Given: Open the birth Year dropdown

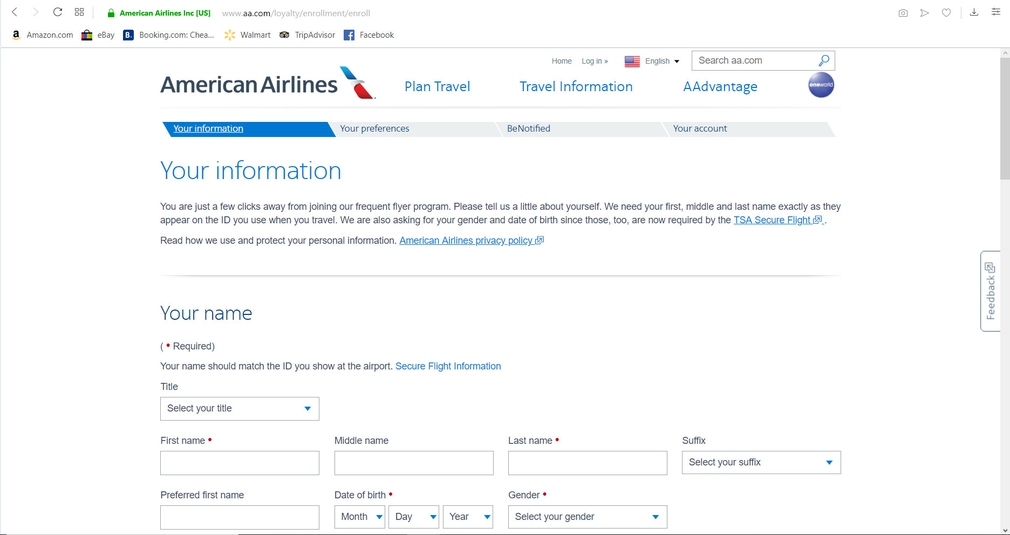Looking at the screenshot, I should [468, 517].
